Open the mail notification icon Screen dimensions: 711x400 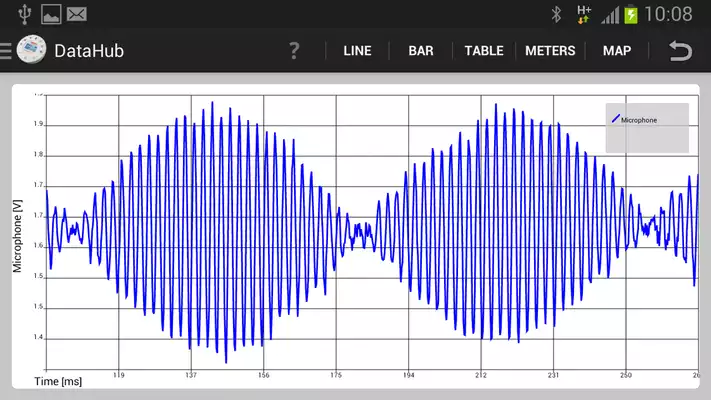(x=76, y=14)
